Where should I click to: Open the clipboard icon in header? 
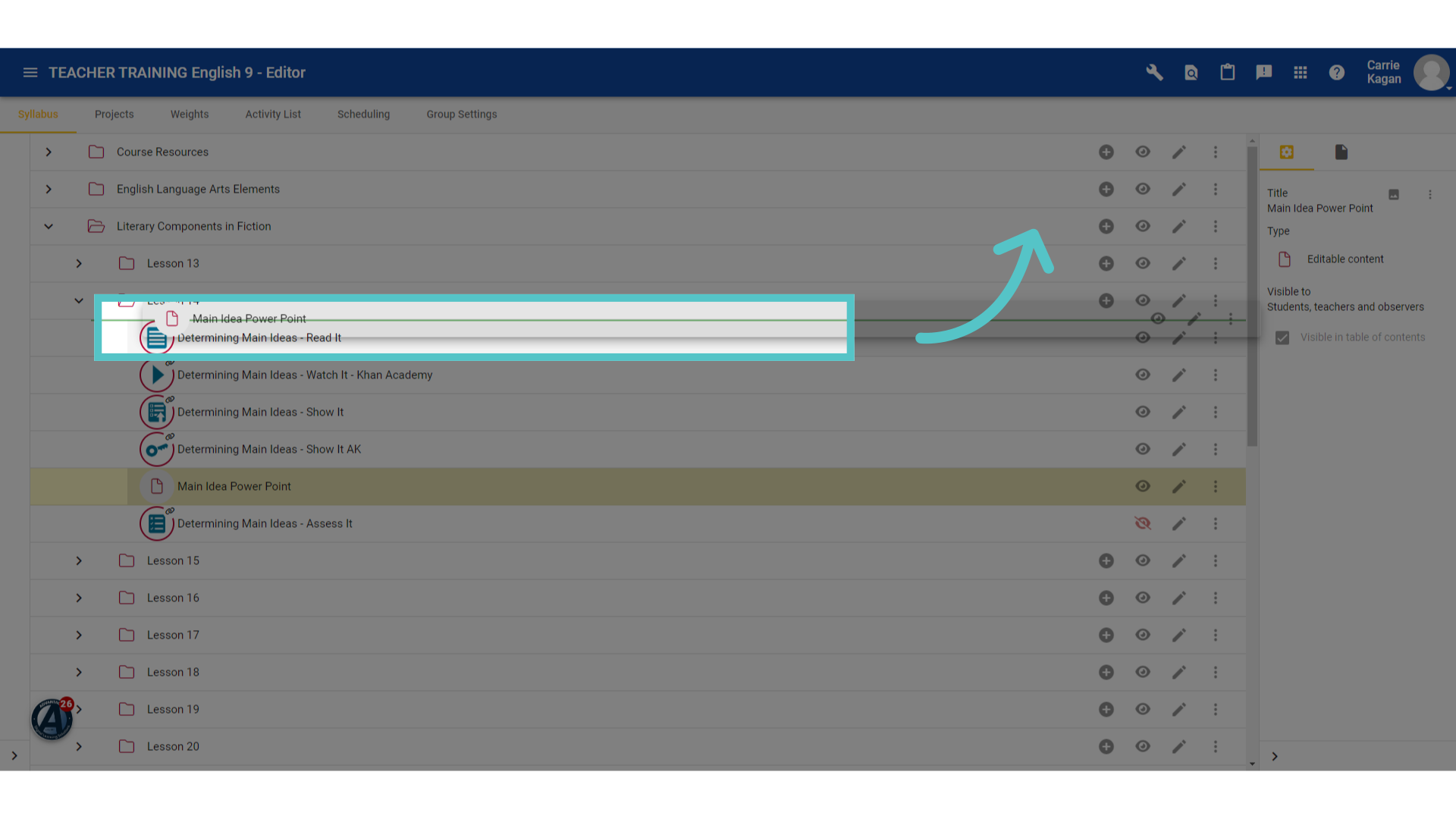pos(1227,73)
